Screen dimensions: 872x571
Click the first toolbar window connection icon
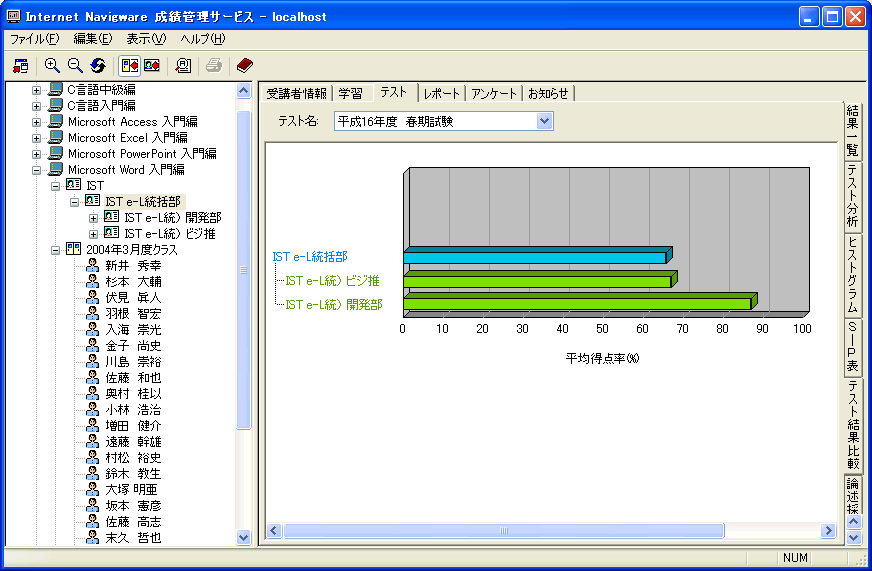coord(21,66)
